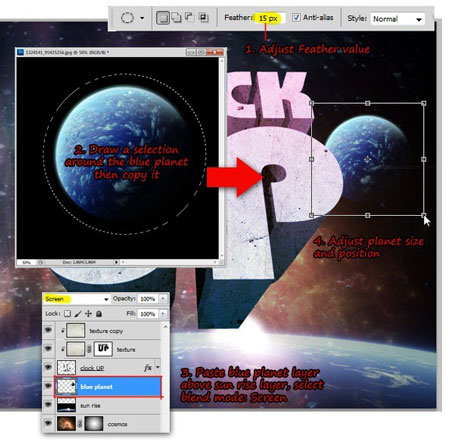This screenshot has width=450, height=446.
Task: Click the 50% zoom field in document window
Action: click(x=26, y=263)
